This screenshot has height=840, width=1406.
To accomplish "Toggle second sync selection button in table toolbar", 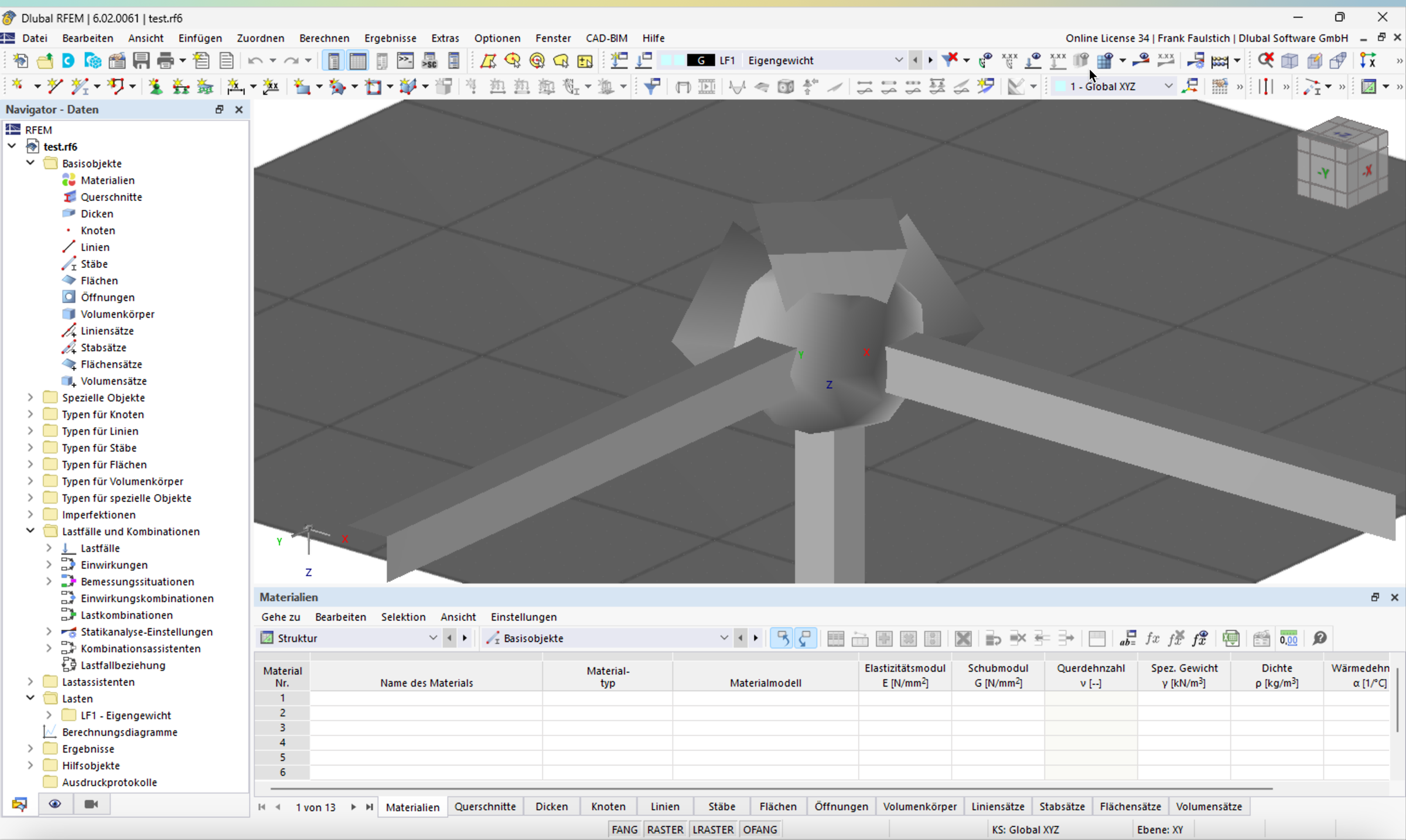I will click(x=806, y=638).
